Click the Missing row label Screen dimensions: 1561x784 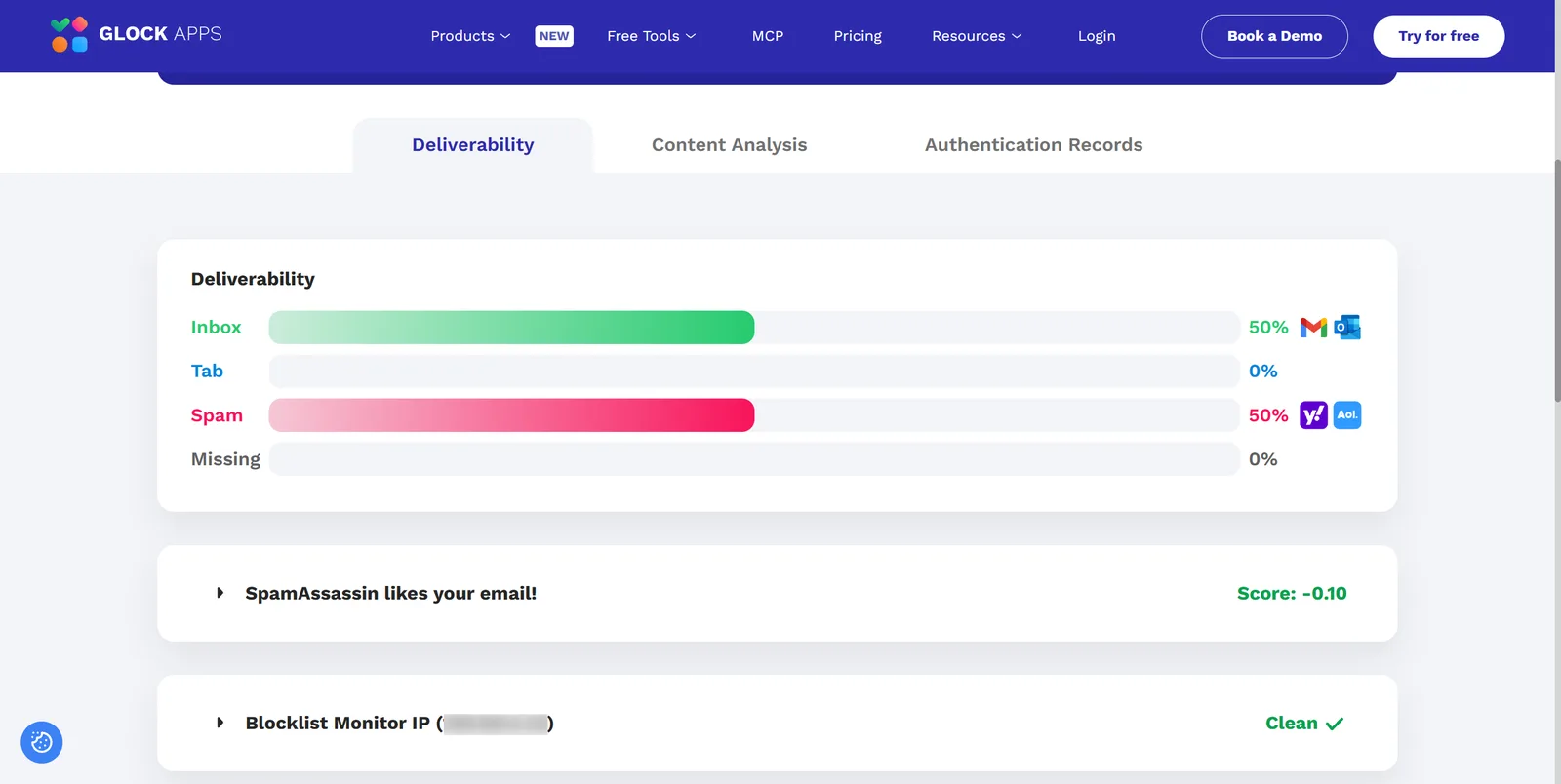point(225,459)
